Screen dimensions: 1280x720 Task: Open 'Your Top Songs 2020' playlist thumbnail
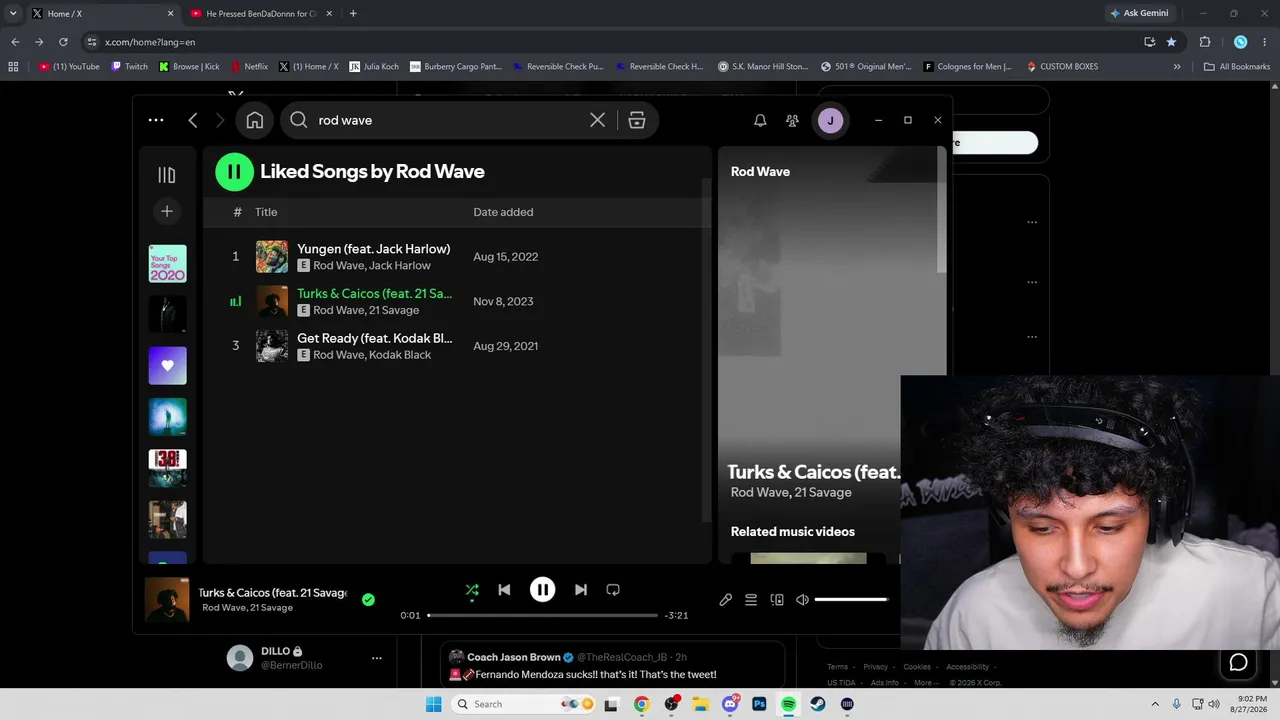pos(167,264)
